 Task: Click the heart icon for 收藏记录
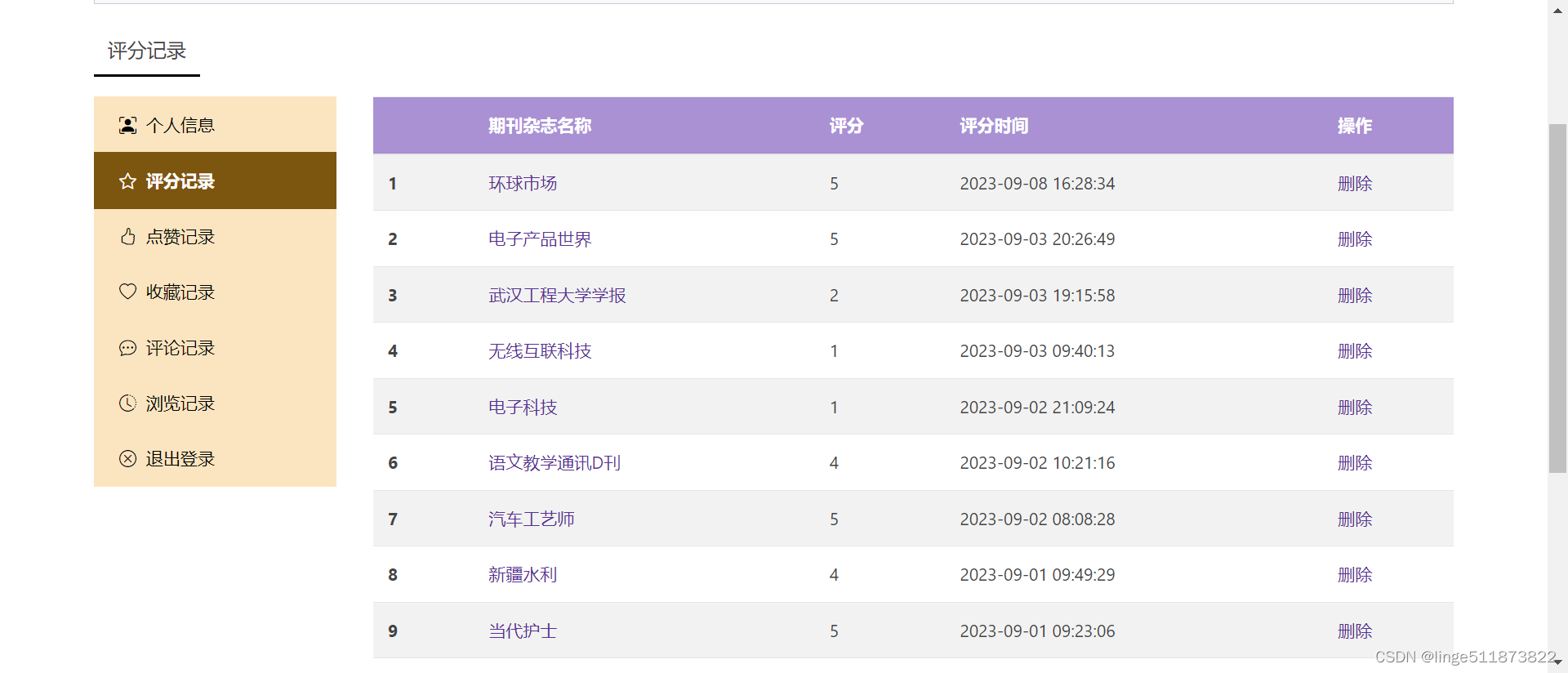coord(127,292)
